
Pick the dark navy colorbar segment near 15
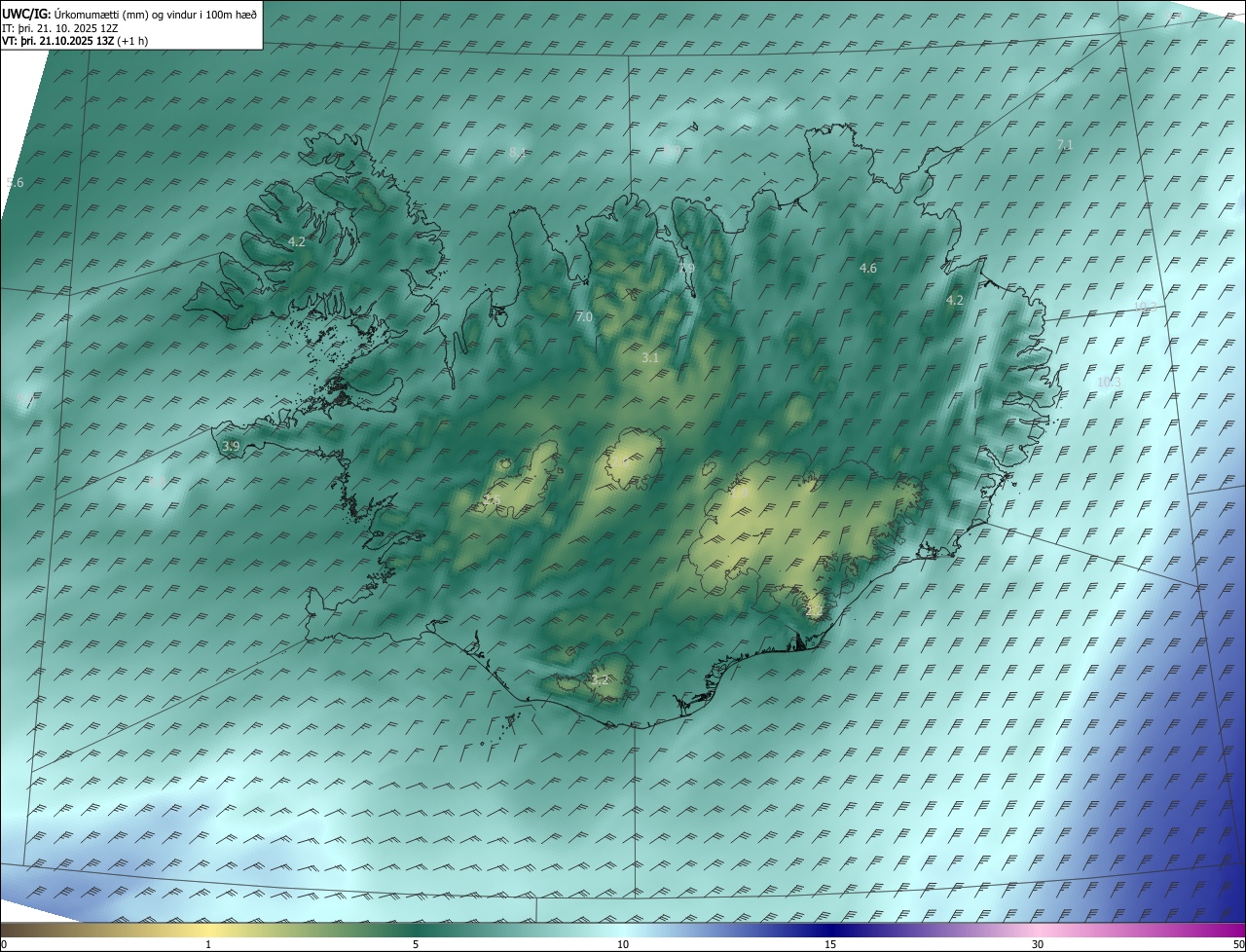830,930
